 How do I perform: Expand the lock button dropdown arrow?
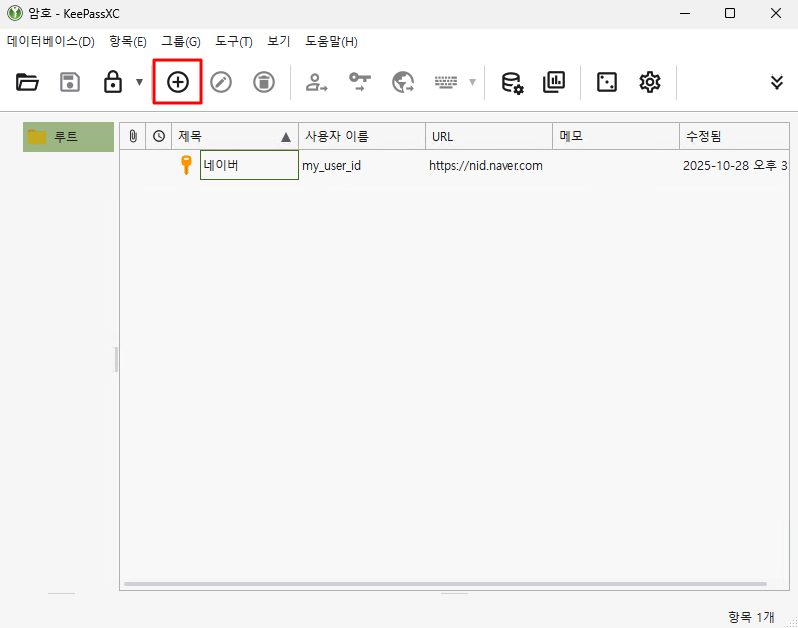coord(139,82)
